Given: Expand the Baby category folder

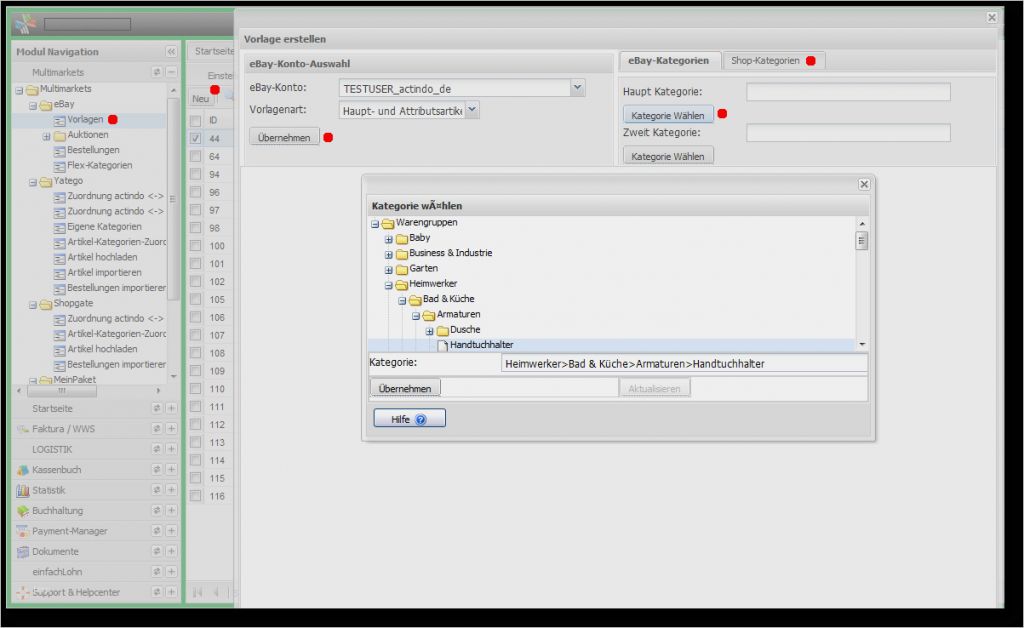Looking at the screenshot, I should click(x=389, y=239).
